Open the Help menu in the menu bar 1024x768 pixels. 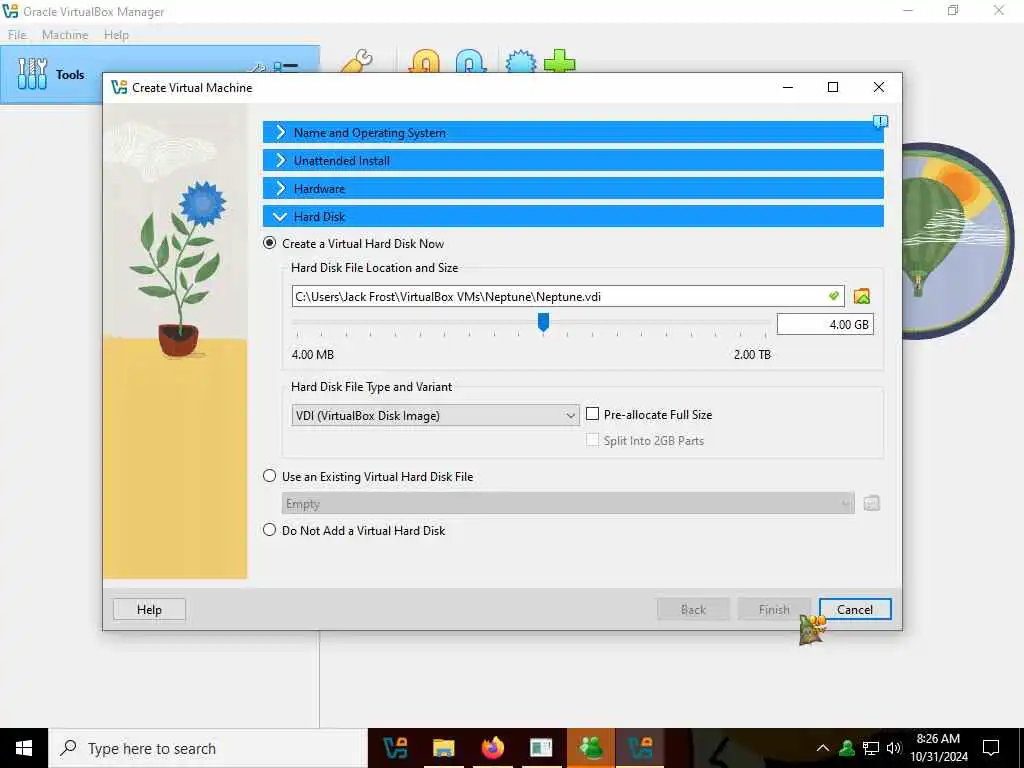pos(116,35)
